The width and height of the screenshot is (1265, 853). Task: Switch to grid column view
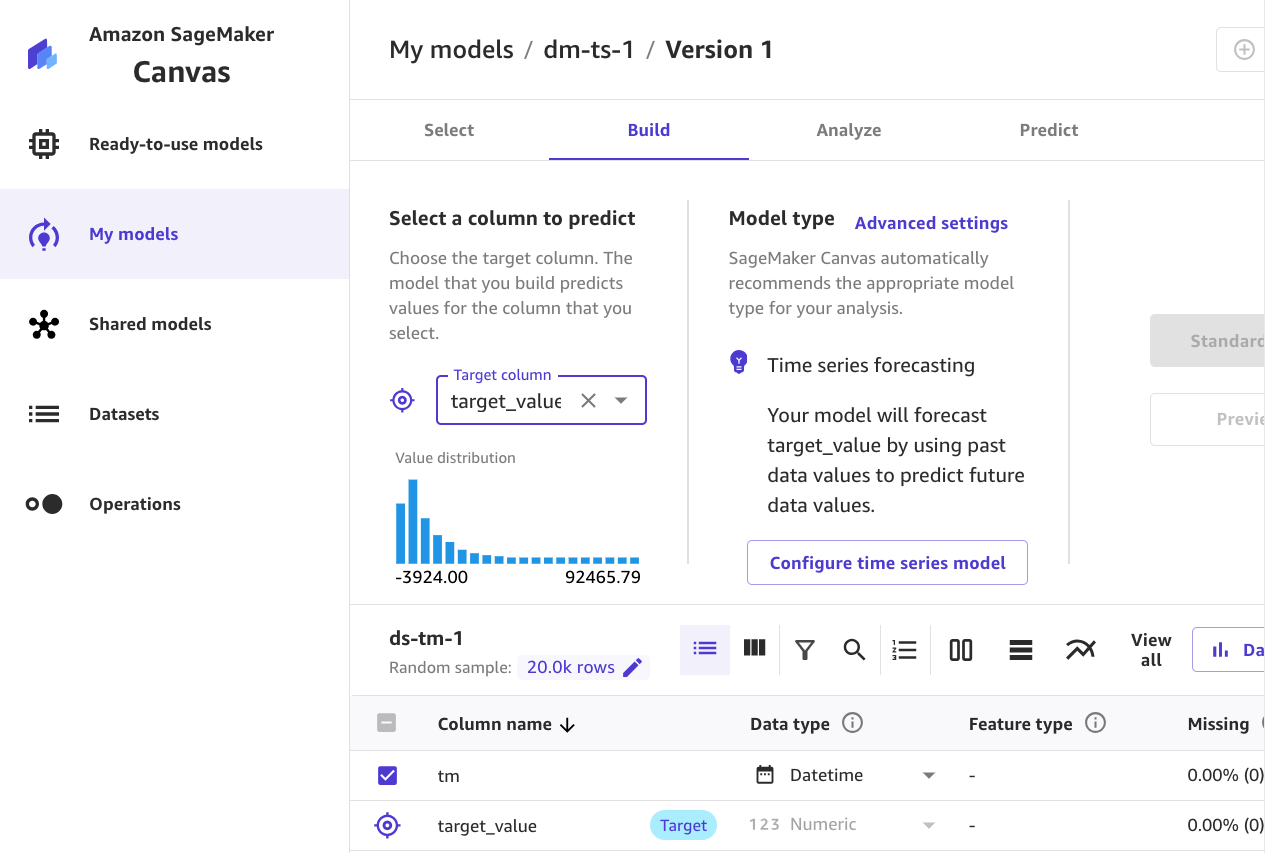[x=755, y=649]
